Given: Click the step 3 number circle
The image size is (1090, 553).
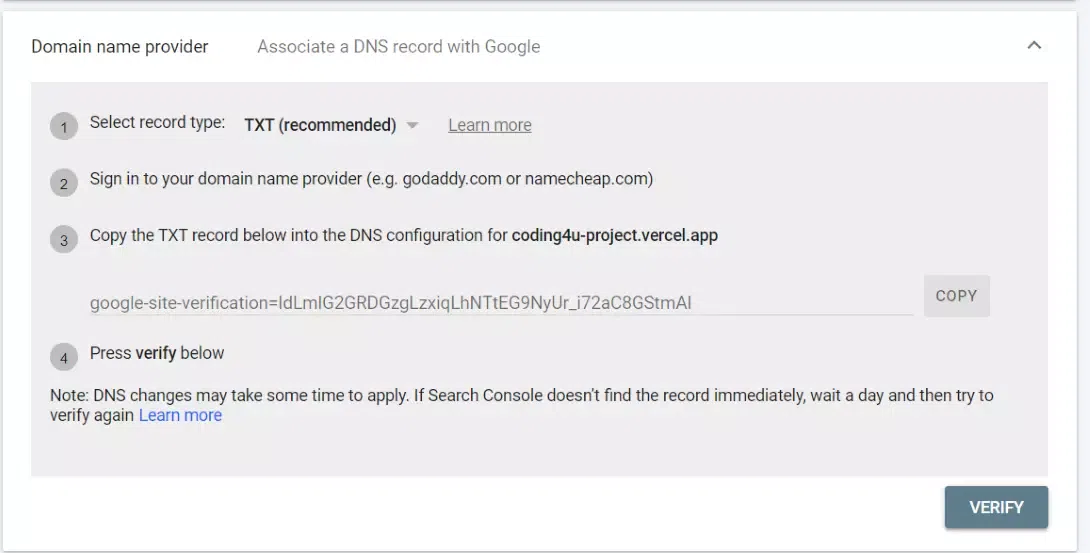Looking at the screenshot, I should 64,240.
